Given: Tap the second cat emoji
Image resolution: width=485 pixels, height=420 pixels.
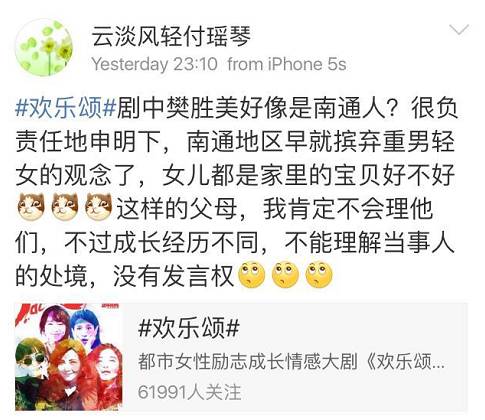Looking at the screenshot, I should click(65, 207).
